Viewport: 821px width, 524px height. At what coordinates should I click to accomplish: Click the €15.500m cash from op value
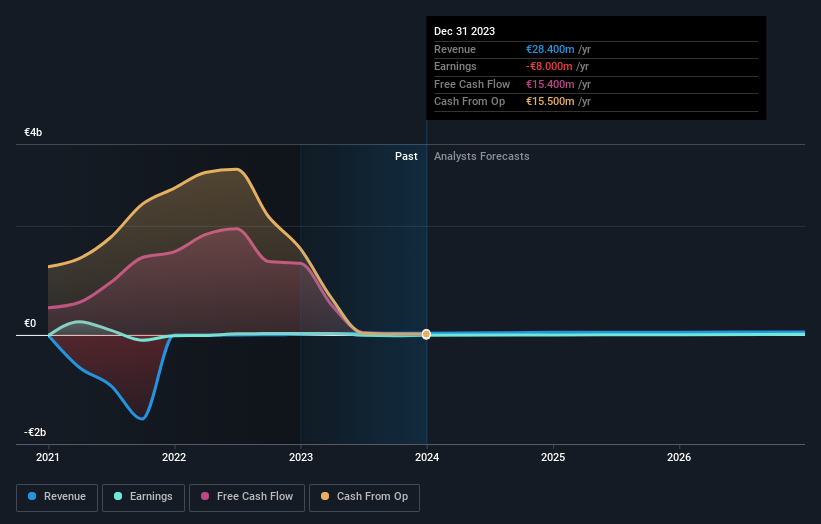pyautogui.click(x=550, y=102)
